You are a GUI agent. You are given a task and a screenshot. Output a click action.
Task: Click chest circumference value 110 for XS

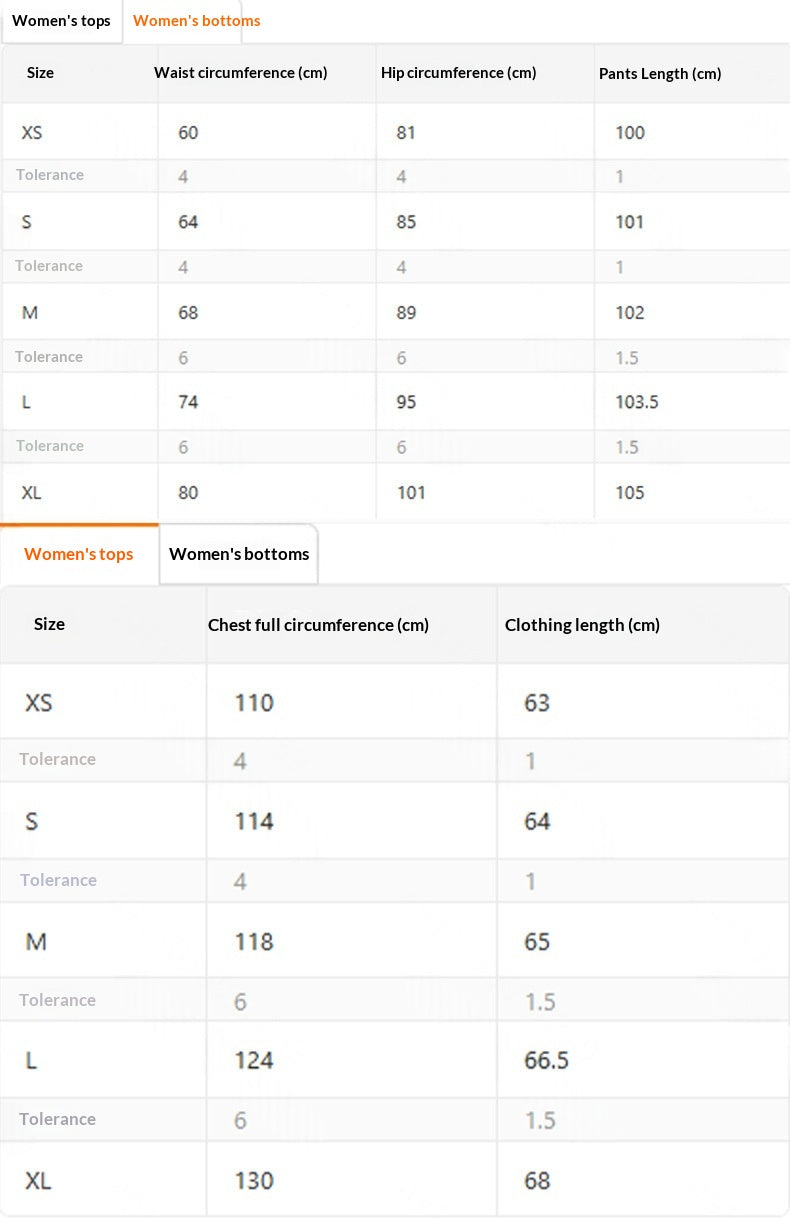tap(254, 703)
